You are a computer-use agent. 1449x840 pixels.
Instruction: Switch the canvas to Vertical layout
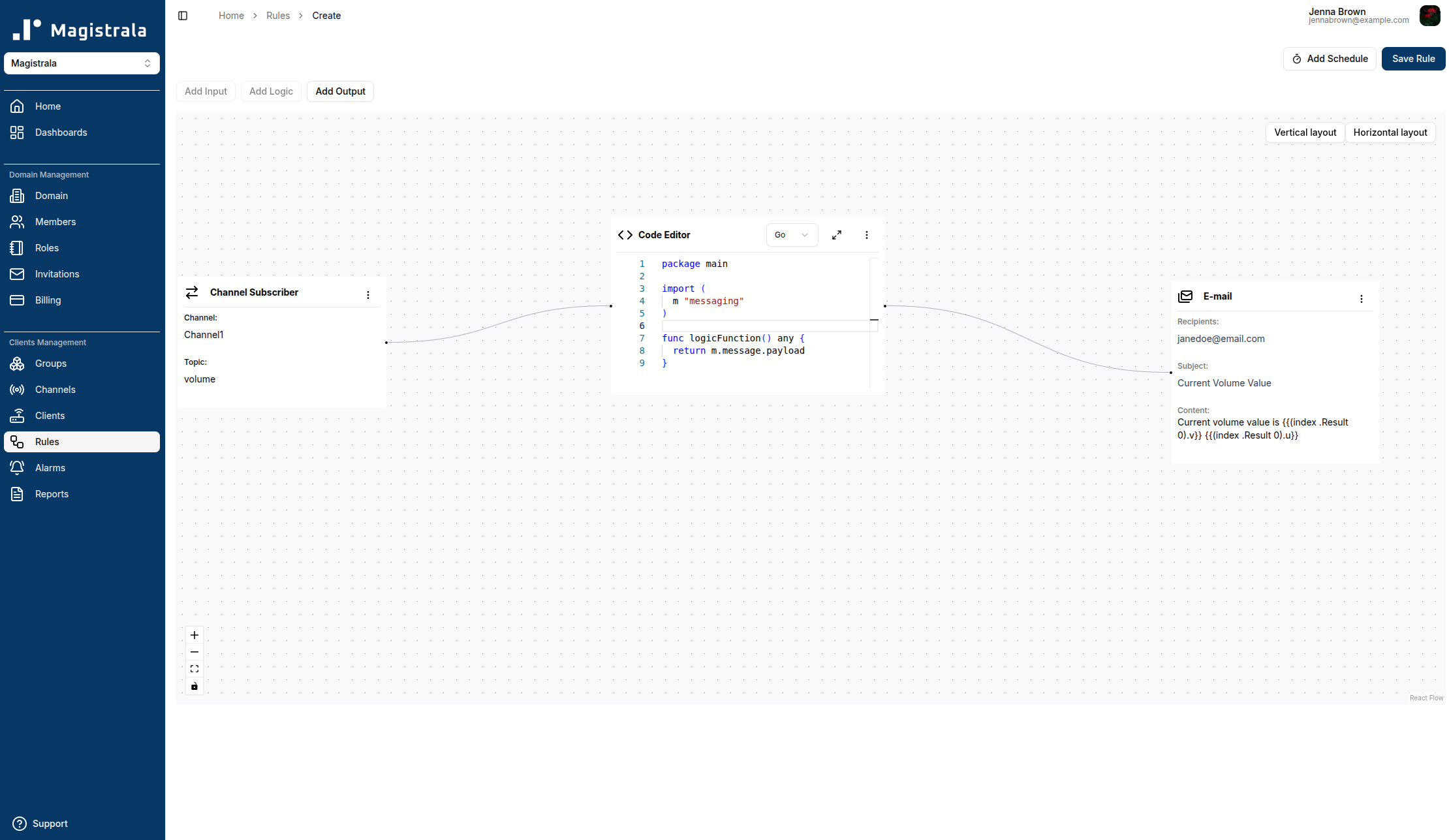pos(1305,132)
